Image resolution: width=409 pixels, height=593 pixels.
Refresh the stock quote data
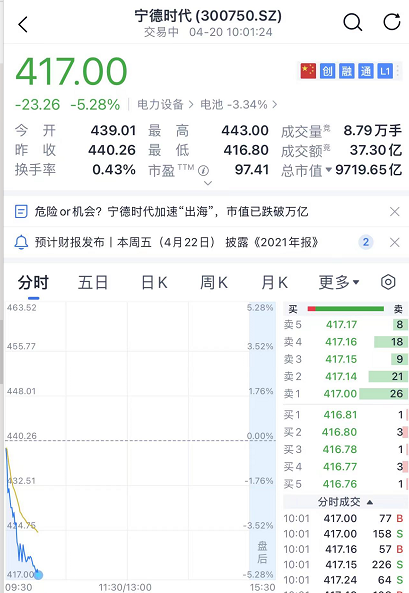pos(392,22)
